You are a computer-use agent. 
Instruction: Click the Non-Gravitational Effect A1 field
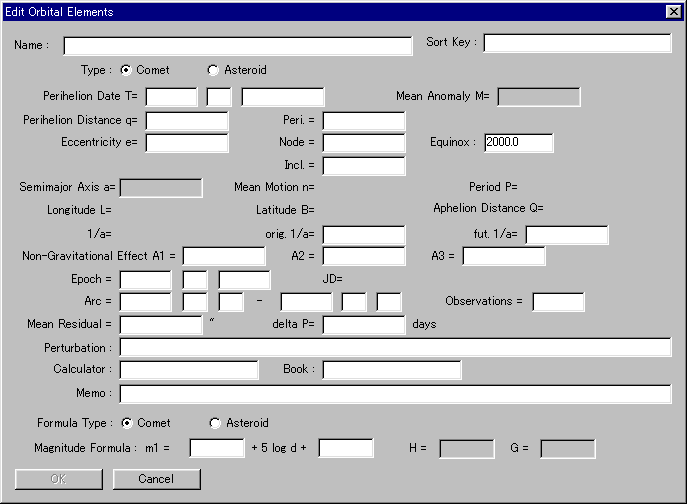tap(223, 257)
